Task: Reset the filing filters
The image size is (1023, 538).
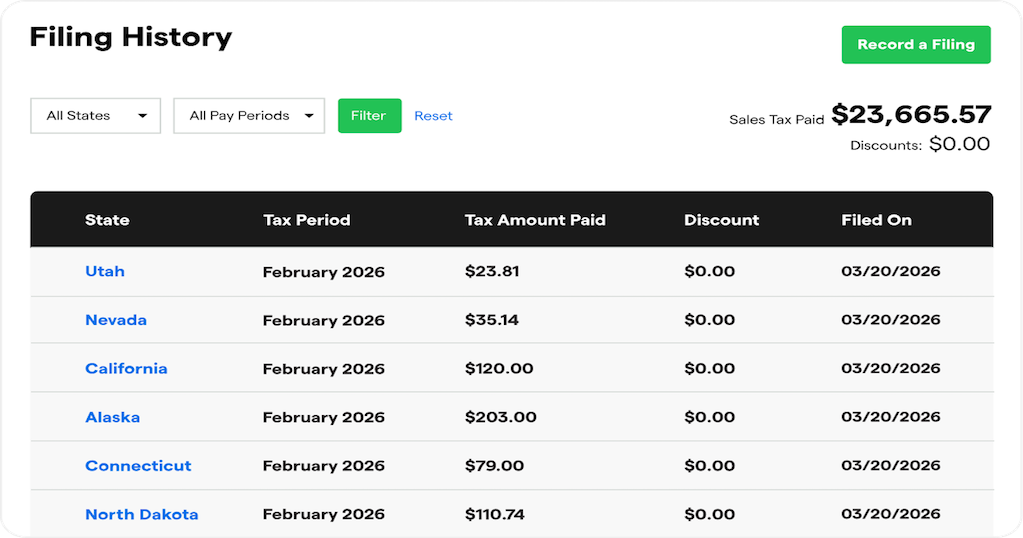Action: tap(433, 116)
